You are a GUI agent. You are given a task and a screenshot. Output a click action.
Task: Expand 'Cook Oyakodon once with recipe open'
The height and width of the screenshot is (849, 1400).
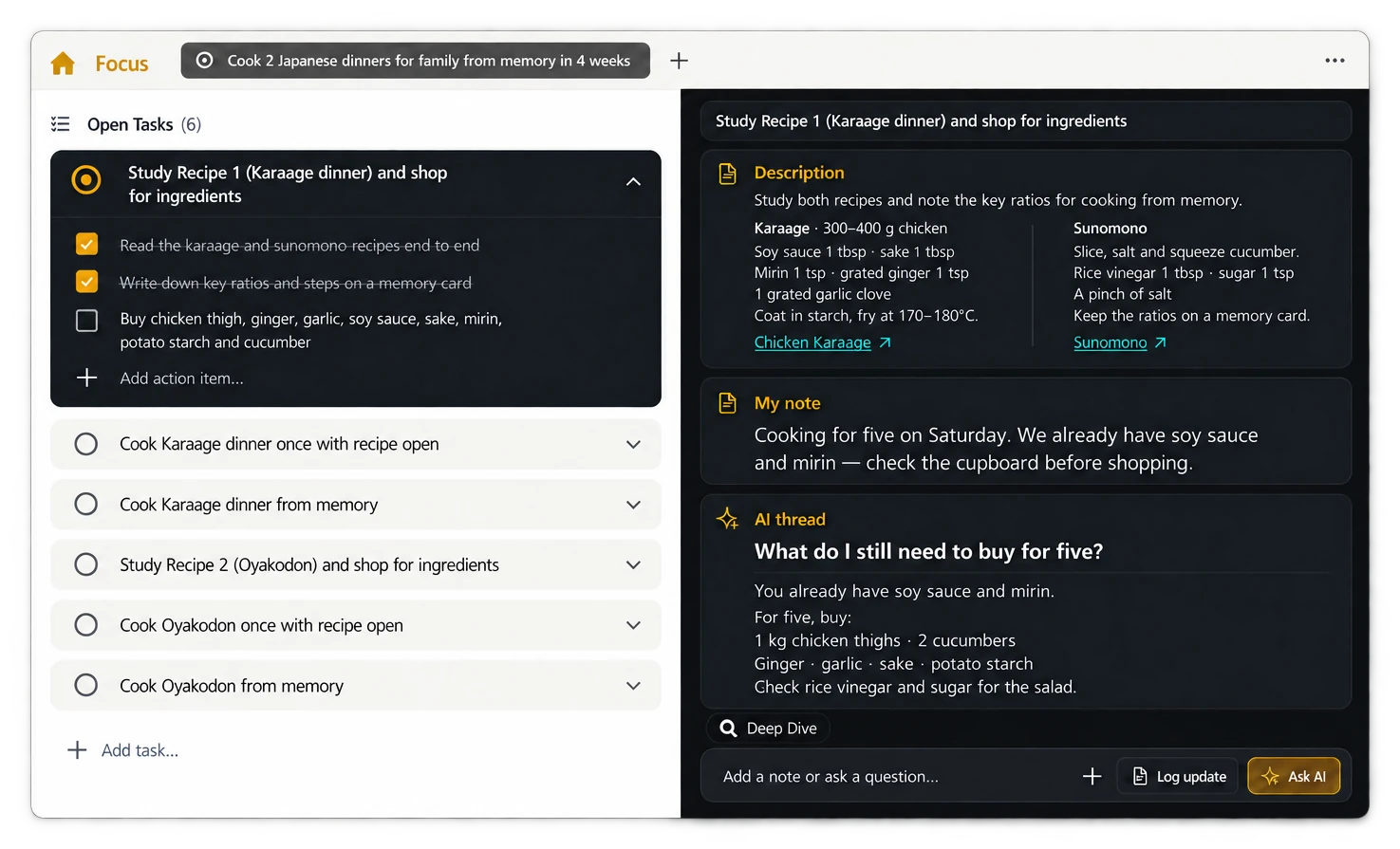pos(633,625)
